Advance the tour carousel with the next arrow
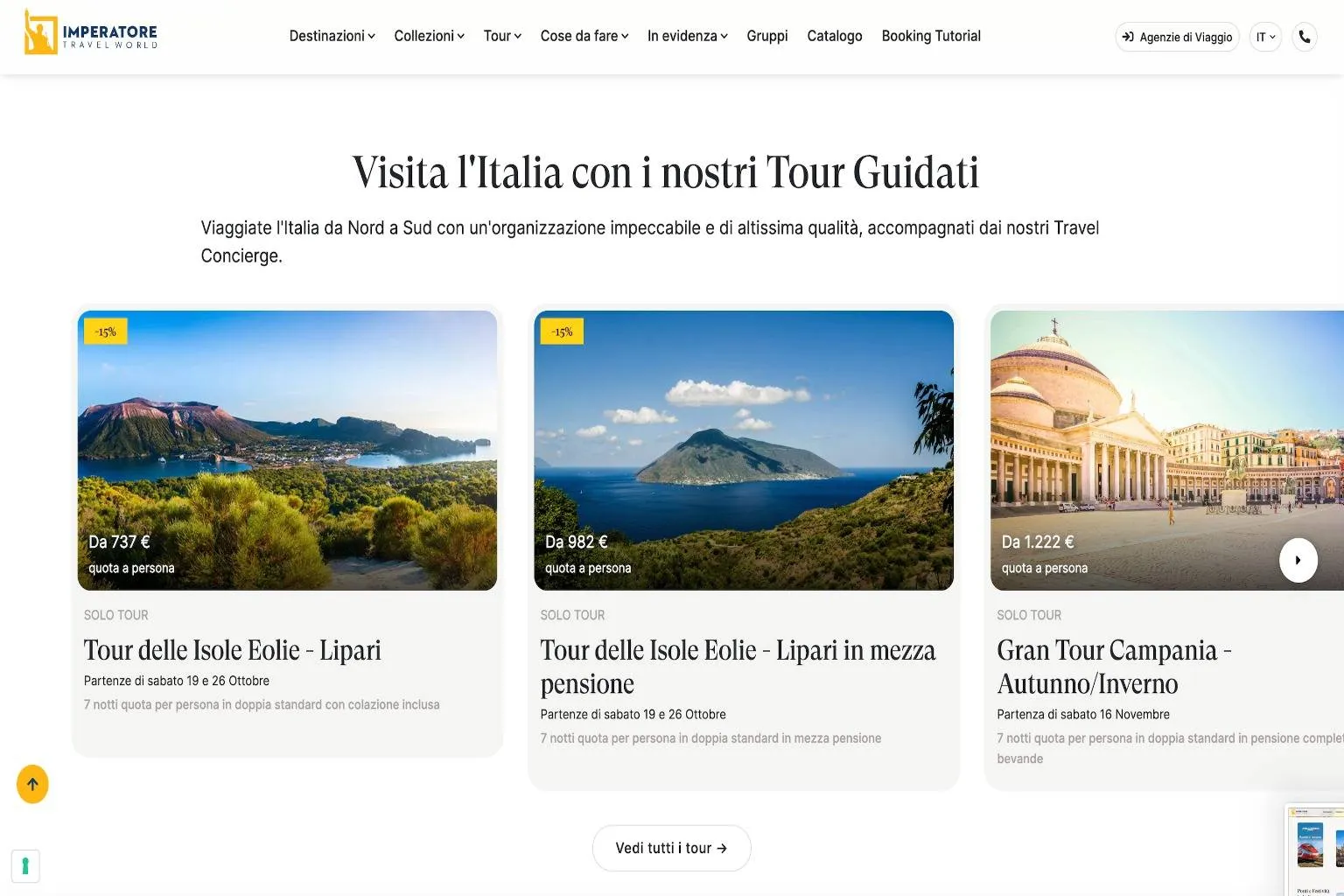The image size is (1344, 896). [1298, 560]
